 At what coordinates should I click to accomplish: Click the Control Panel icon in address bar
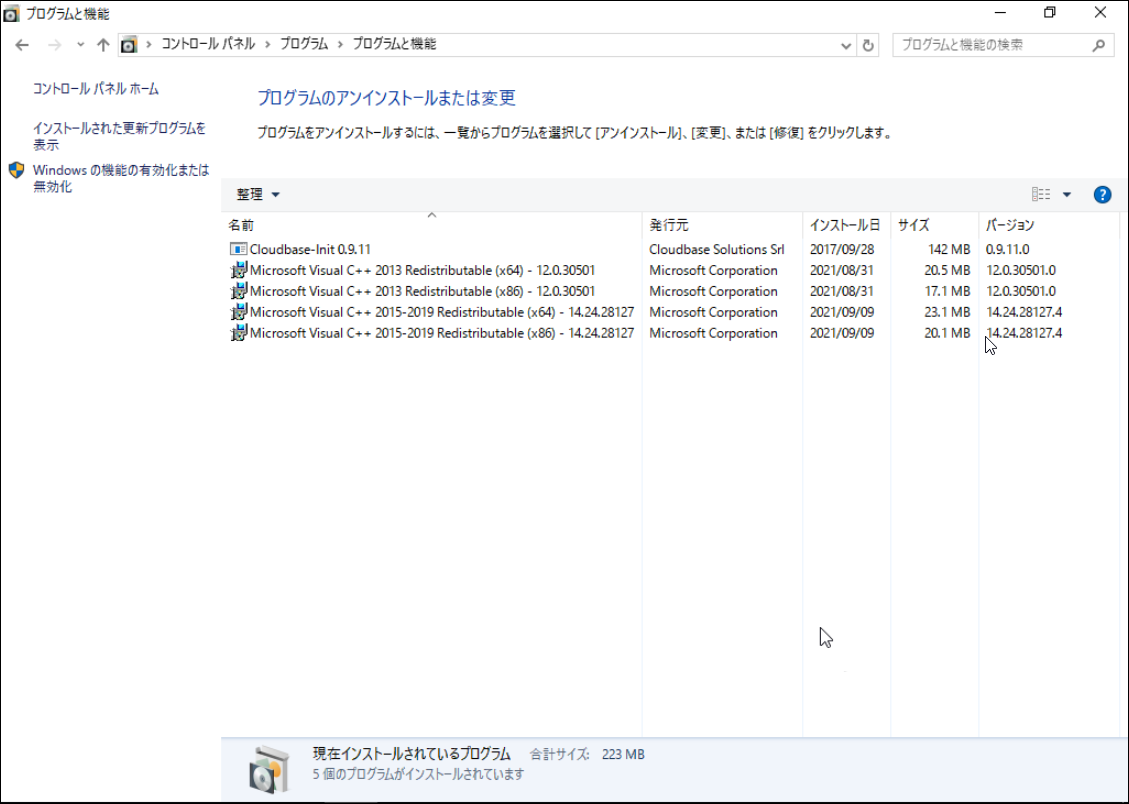pos(129,45)
